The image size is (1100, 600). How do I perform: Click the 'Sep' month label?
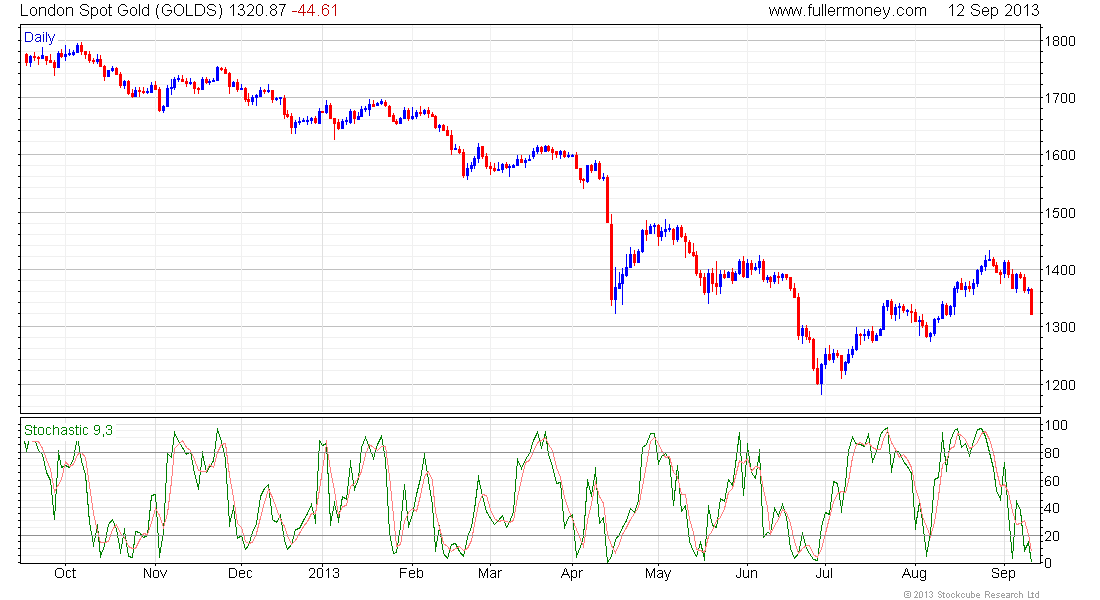tap(1003, 573)
